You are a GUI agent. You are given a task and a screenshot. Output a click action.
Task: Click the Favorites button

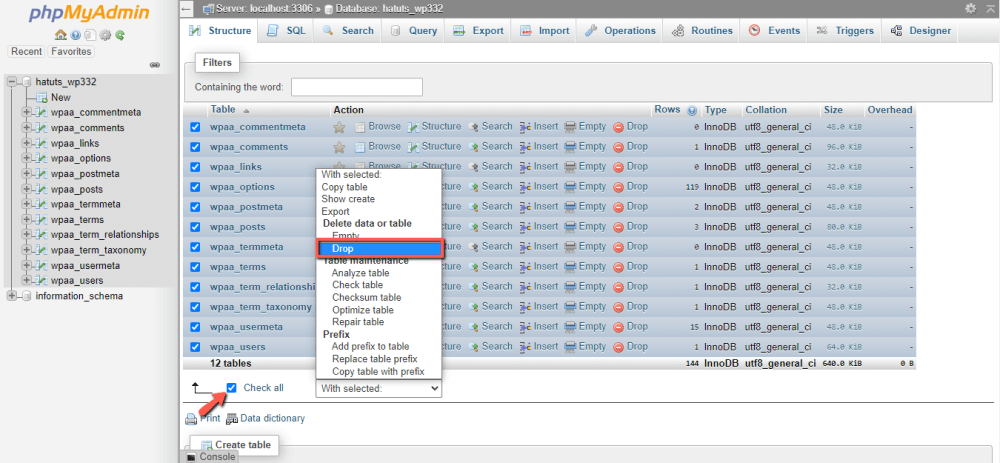(x=71, y=52)
